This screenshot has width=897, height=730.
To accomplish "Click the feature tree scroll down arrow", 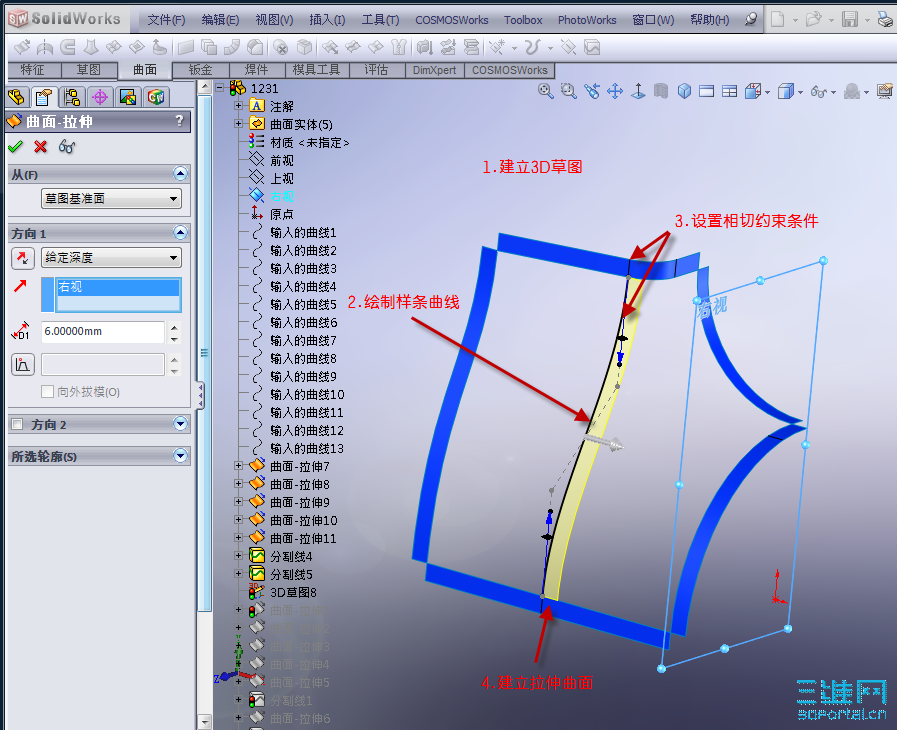I will tap(205, 720).
